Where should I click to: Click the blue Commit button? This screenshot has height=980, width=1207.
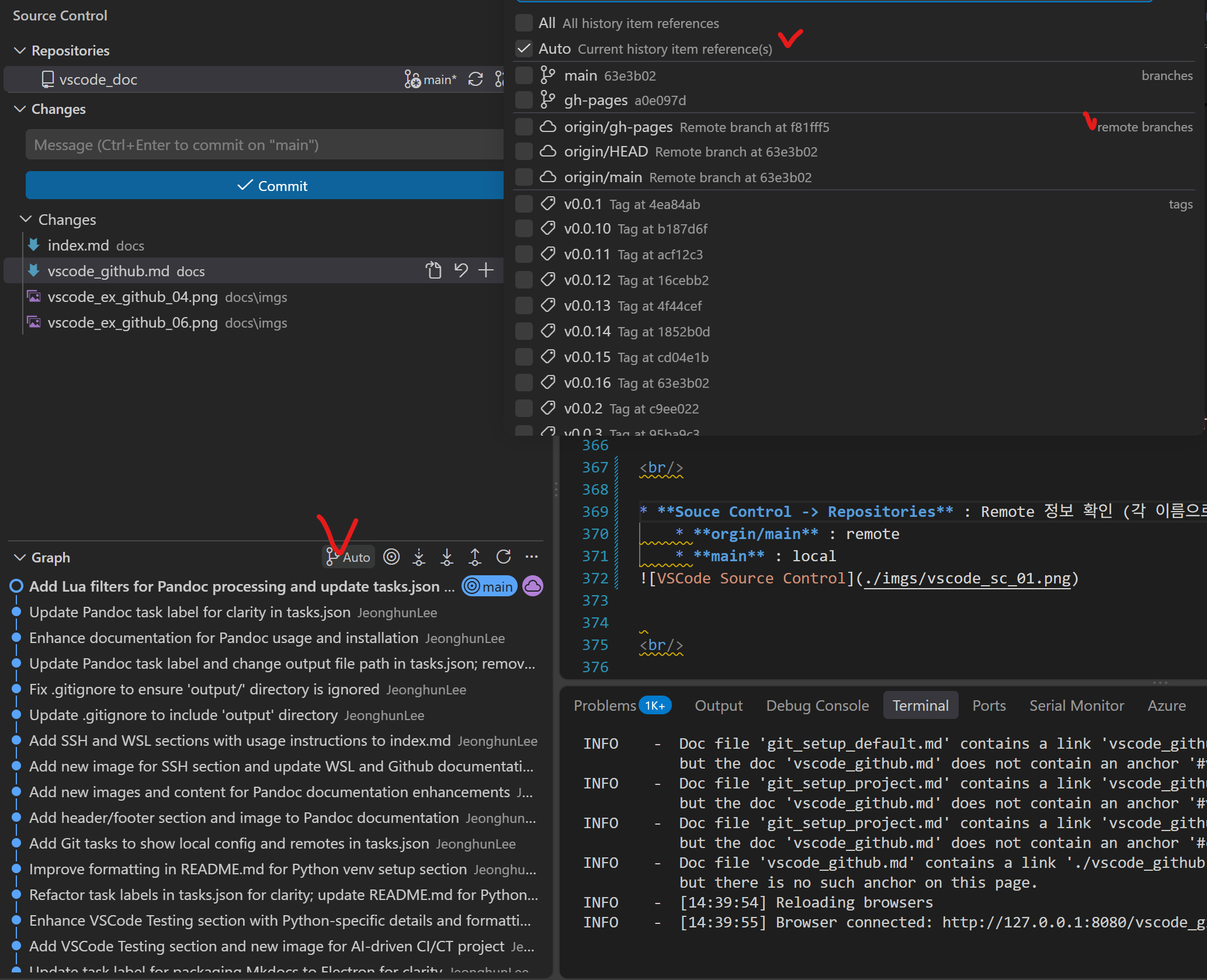click(x=265, y=186)
